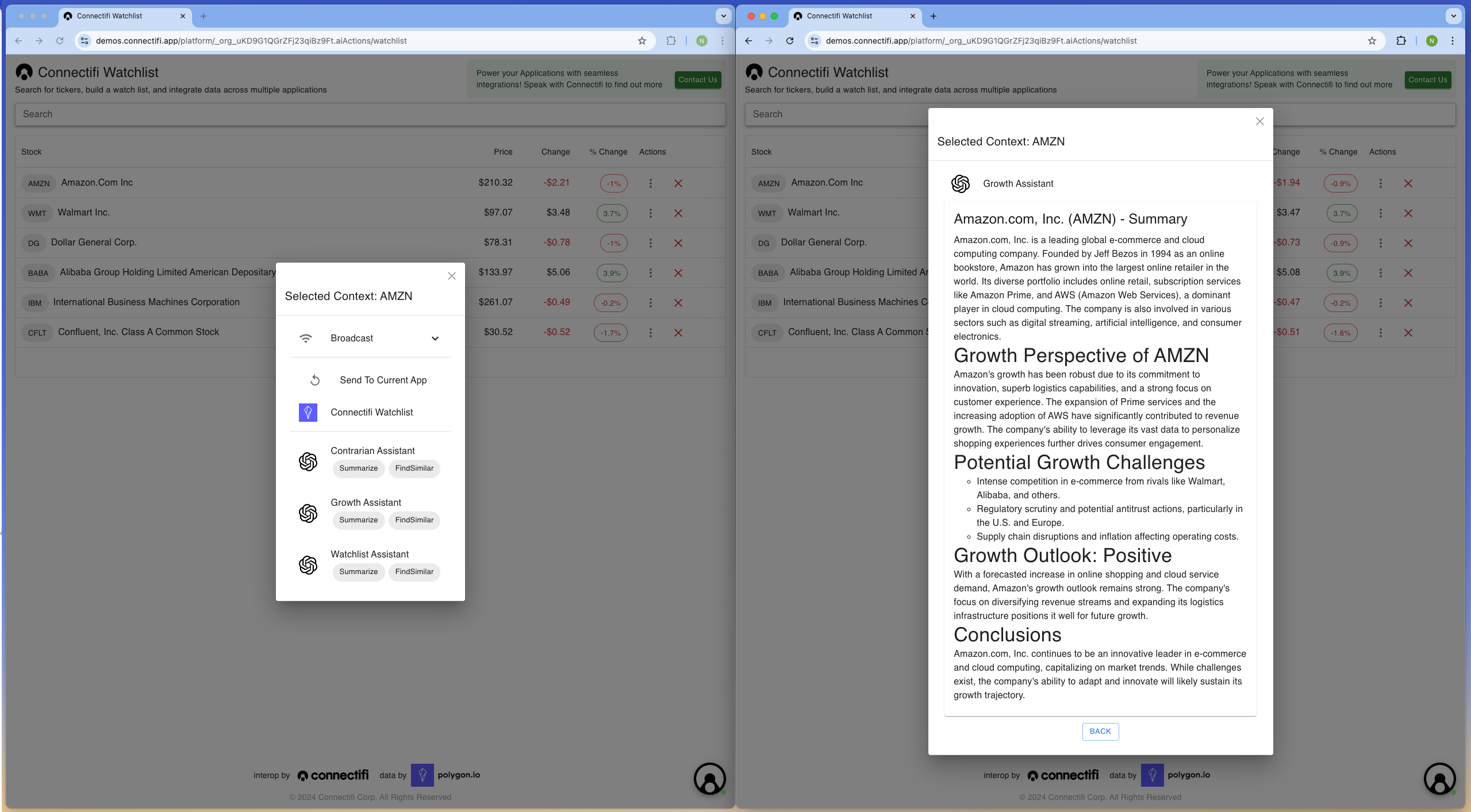Click connectifi logo in right footer
This screenshot has height=812, width=1471.
1063,775
